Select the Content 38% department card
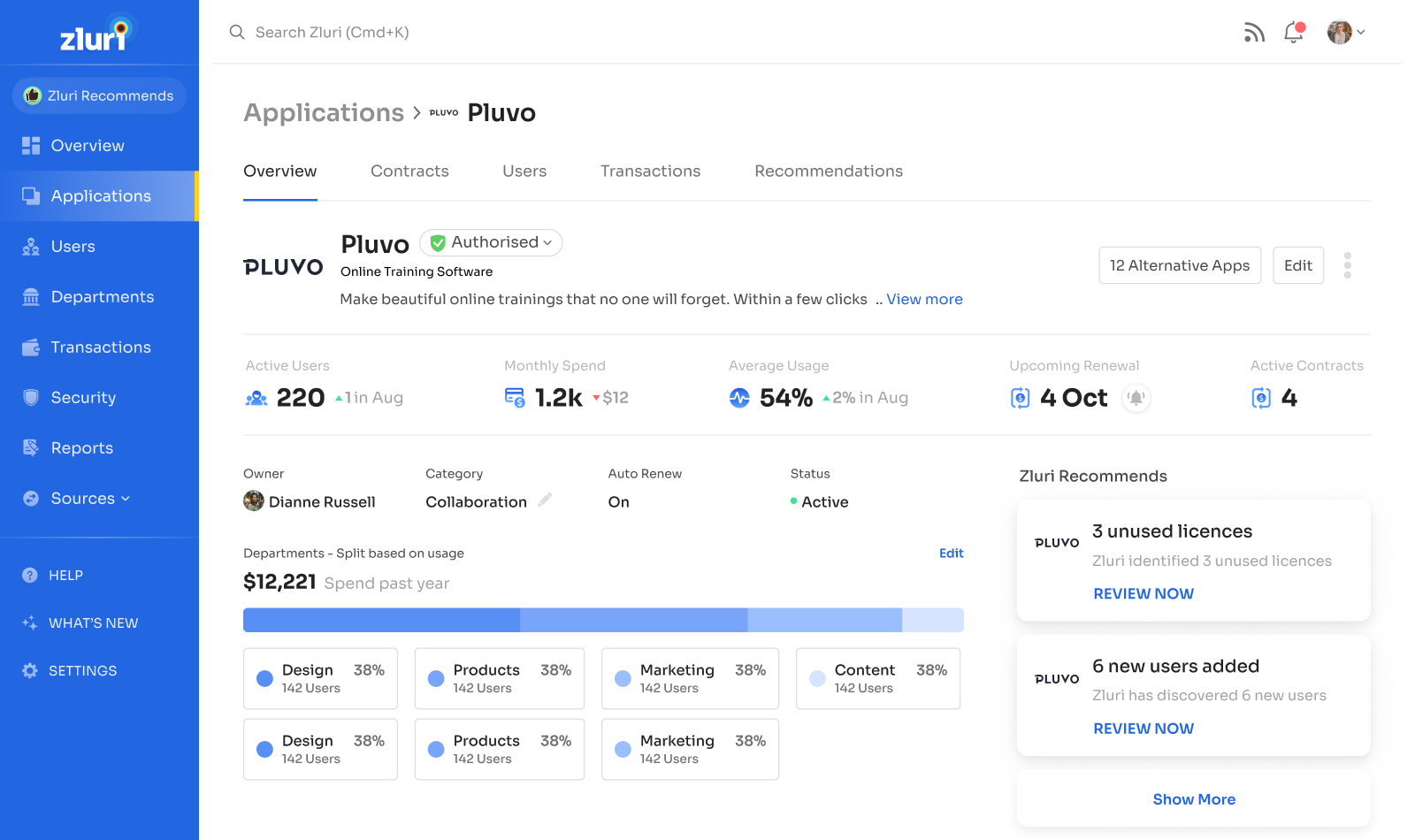Screen dimensions: 1415x840 [x=878, y=679]
